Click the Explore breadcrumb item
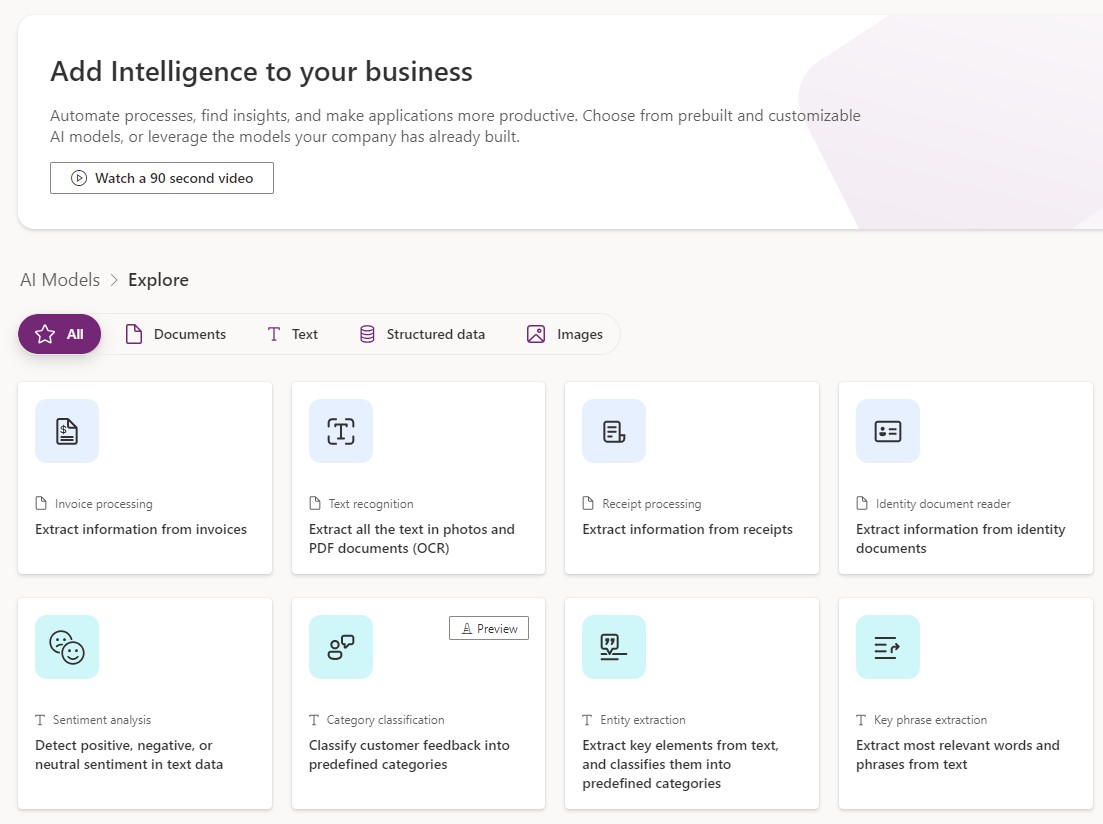Image resolution: width=1103 pixels, height=824 pixels. click(x=158, y=280)
